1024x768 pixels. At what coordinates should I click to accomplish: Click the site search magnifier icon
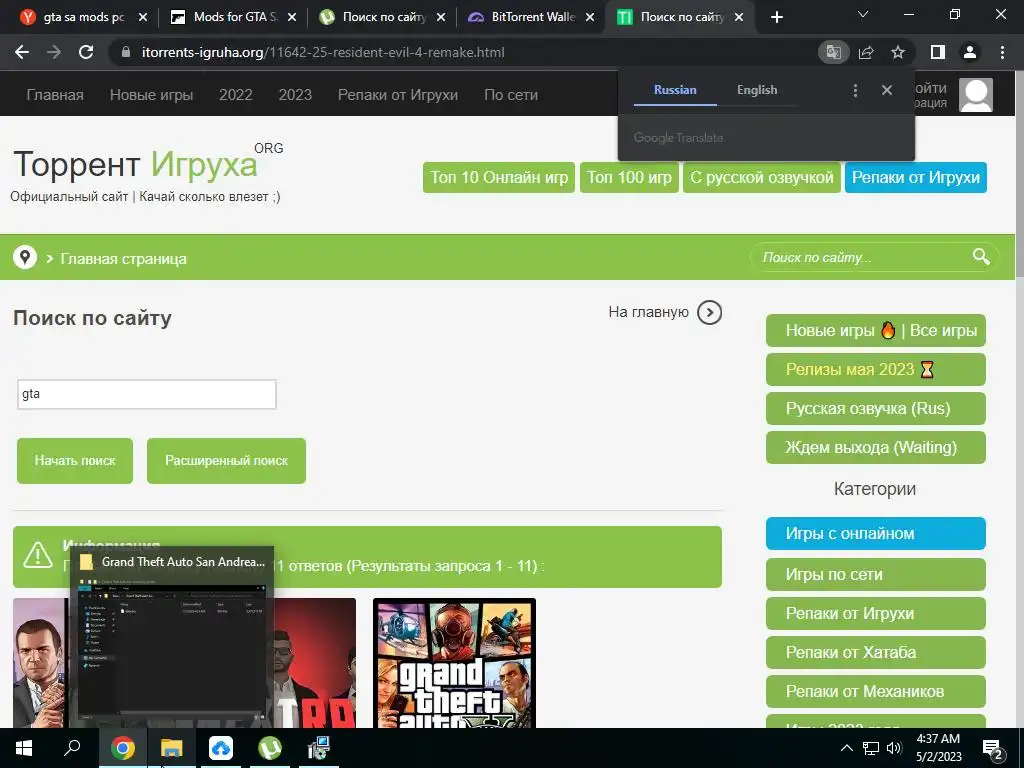[x=981, y=257]
